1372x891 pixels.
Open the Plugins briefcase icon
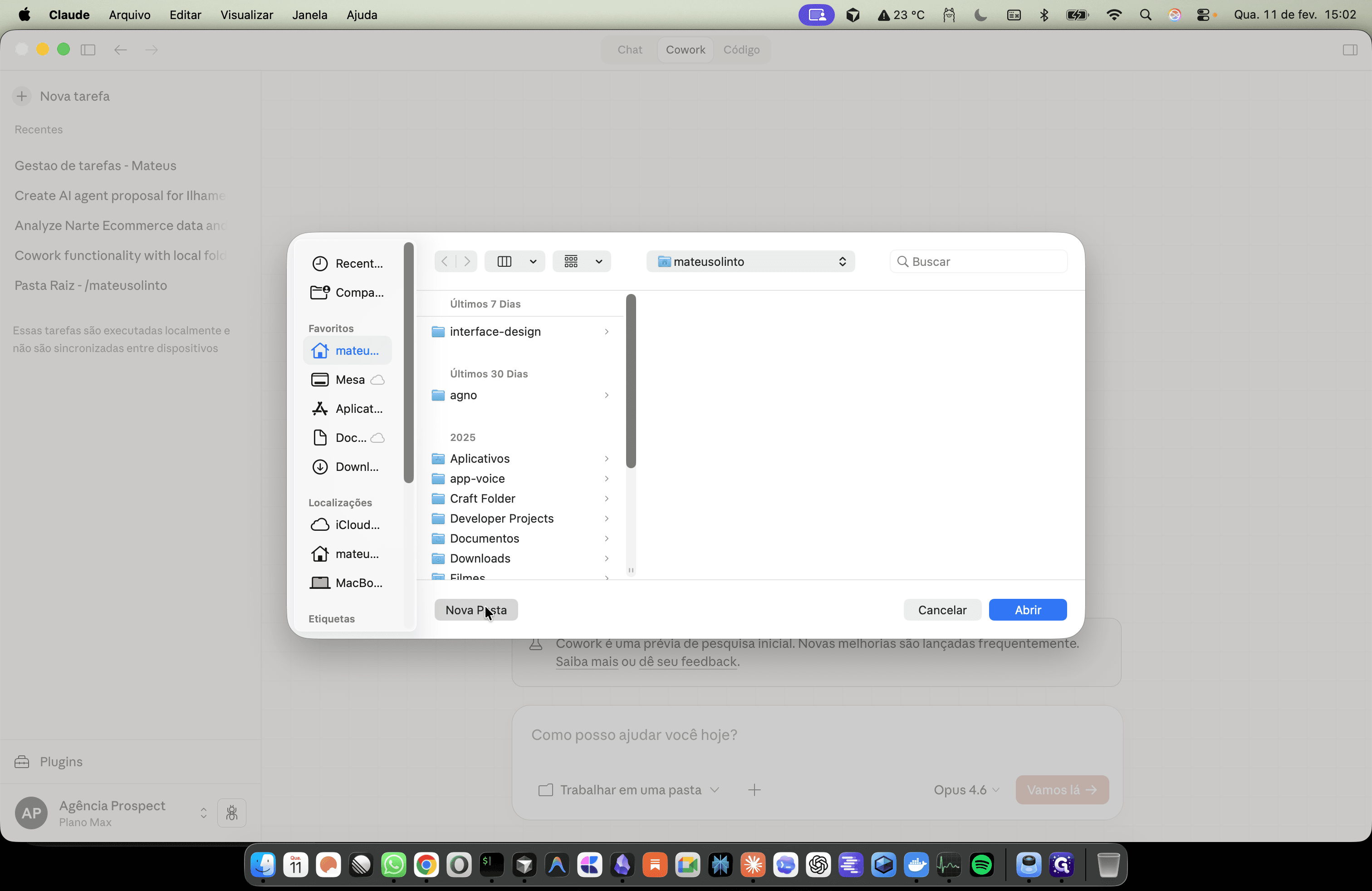(22, 761)
